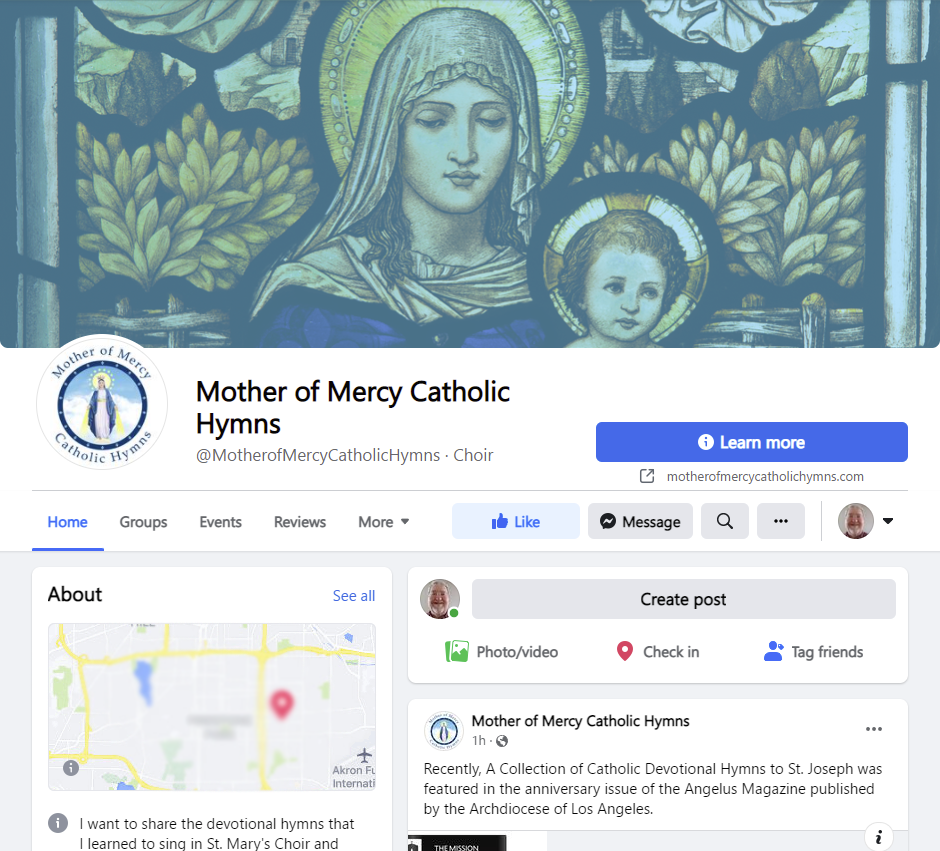Expand the More tab dropdown

click(x=384, y=522)
